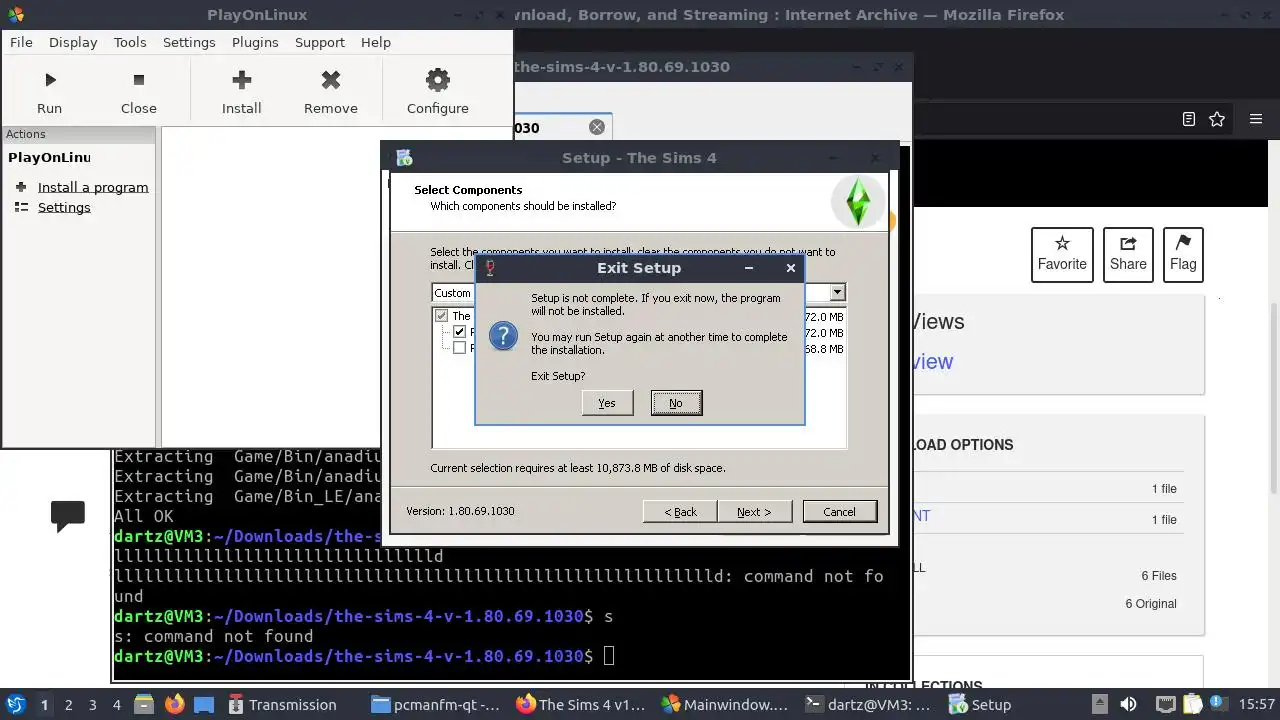The image size is (1280, 720).
Task: Click Yes in Exit Setup dialog
Action: coord(607,403)
